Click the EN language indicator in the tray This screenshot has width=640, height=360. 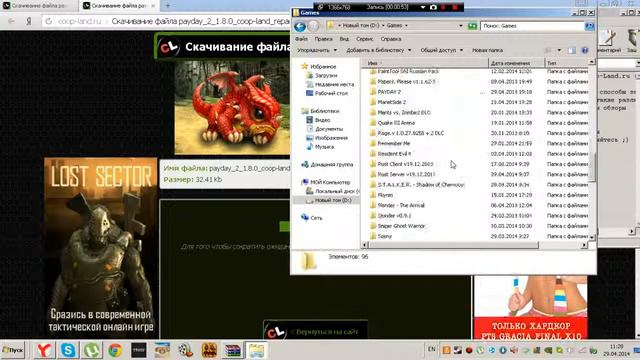point(432,349)
